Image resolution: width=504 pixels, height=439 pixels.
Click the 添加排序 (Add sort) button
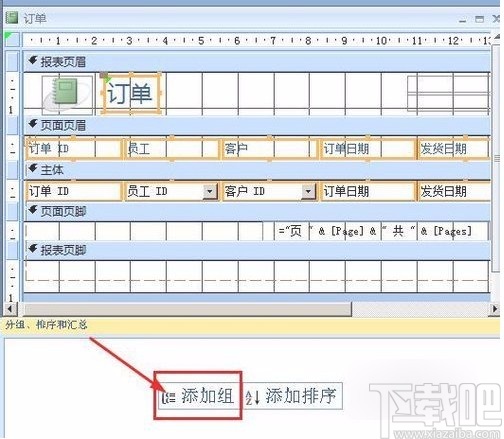tap(292, 396)
